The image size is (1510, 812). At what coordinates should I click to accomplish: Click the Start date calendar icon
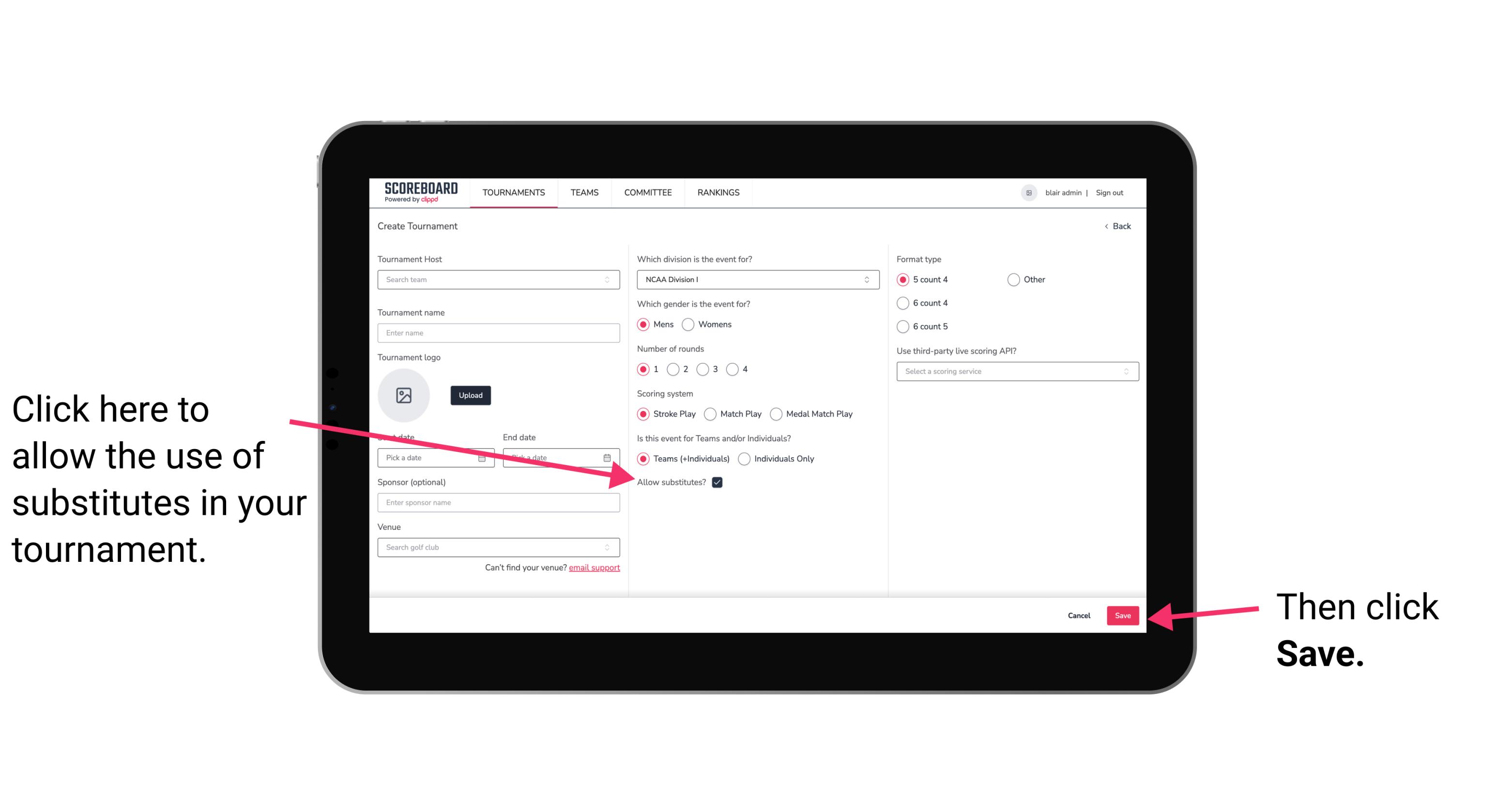(483, 458)
